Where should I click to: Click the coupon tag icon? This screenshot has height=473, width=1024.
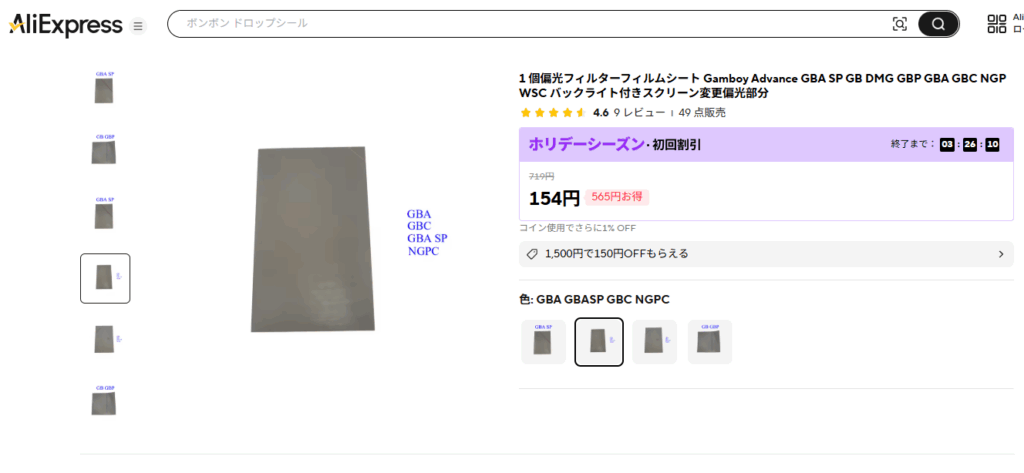coord(532,253)
